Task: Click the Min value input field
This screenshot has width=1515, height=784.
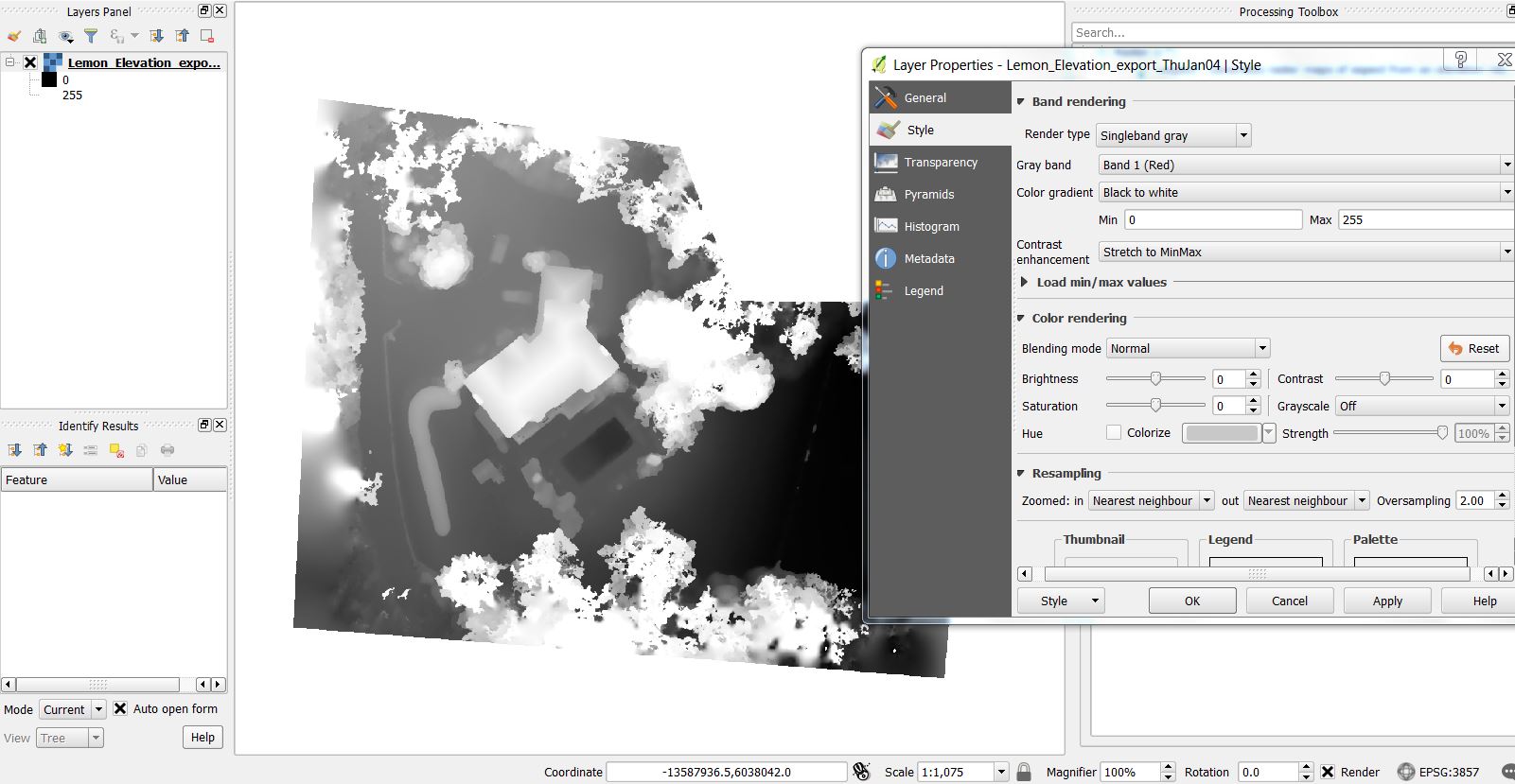Action: [1213, 219]
